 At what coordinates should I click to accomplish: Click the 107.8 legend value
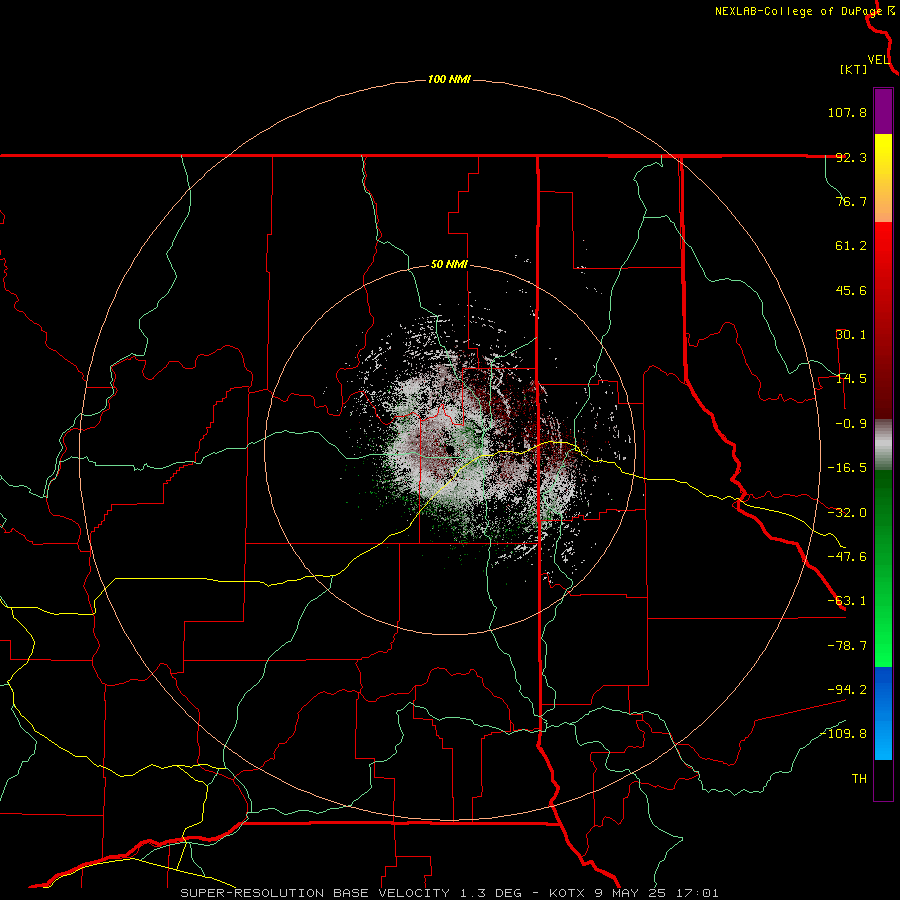tap(847, 112)
